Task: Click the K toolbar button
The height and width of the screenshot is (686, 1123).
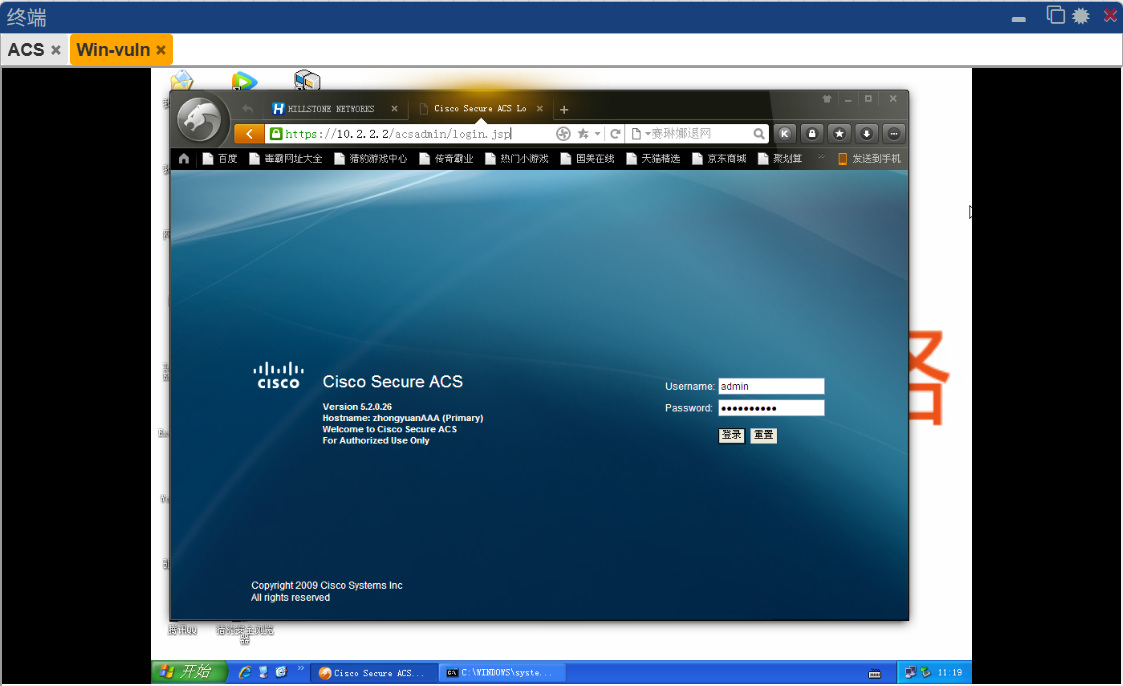Action: pyautogui.click(x=784, y=133)
